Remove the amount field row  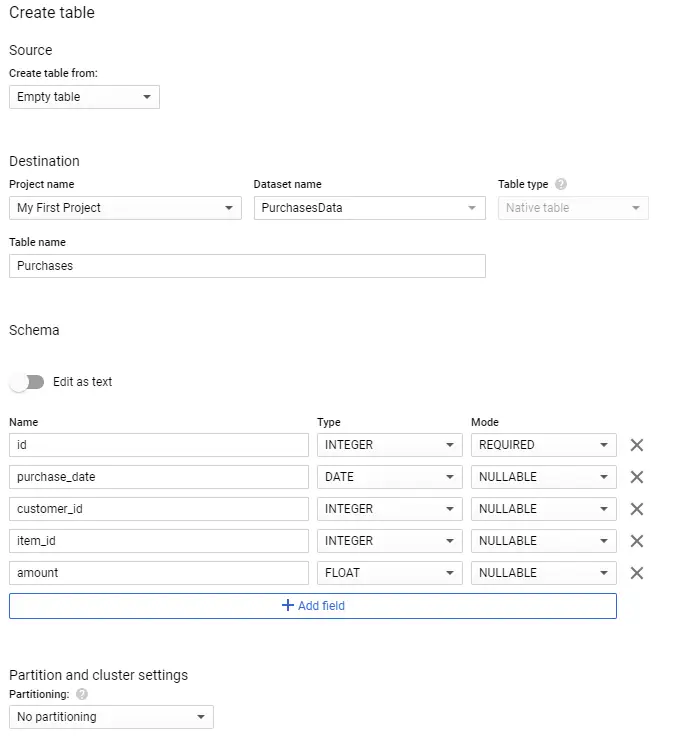[x=637, y=573]
